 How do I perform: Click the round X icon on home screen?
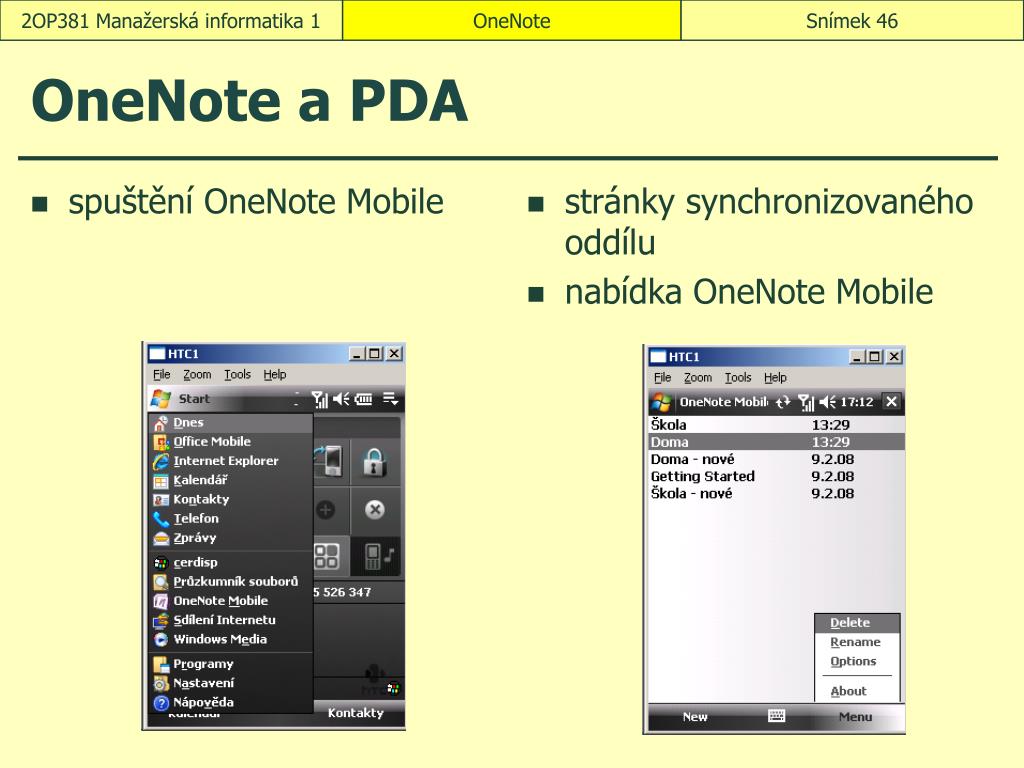click(375, 509)
